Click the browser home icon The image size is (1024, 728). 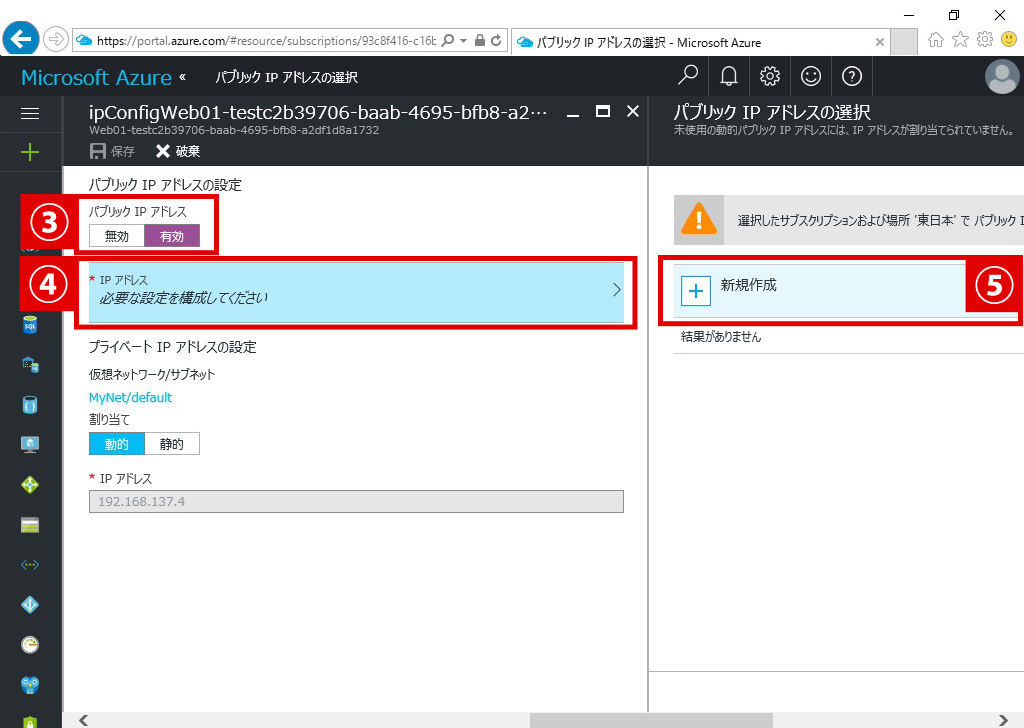click(x=936, y=40)
